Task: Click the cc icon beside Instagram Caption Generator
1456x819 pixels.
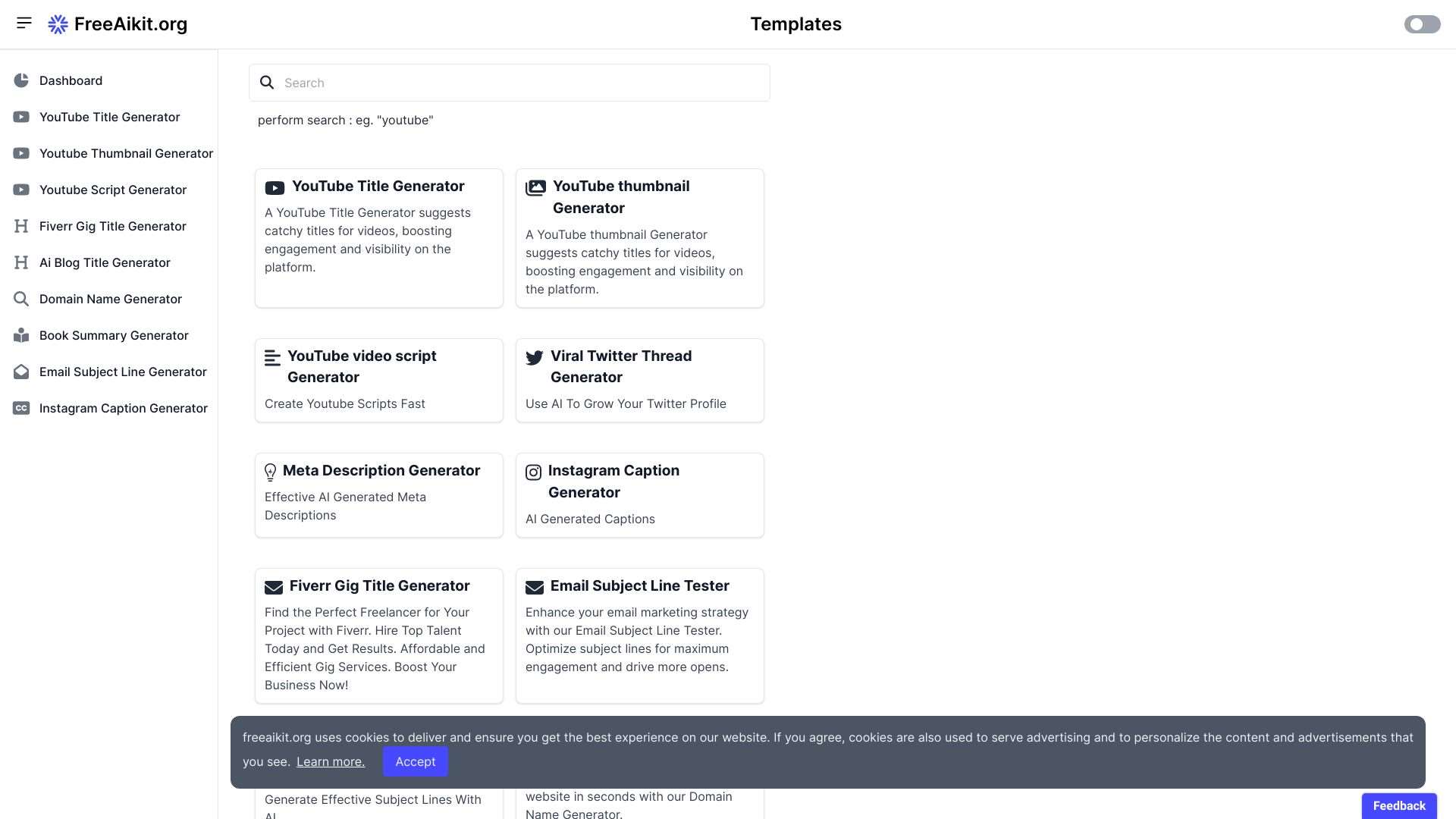Action: (21, 408)
